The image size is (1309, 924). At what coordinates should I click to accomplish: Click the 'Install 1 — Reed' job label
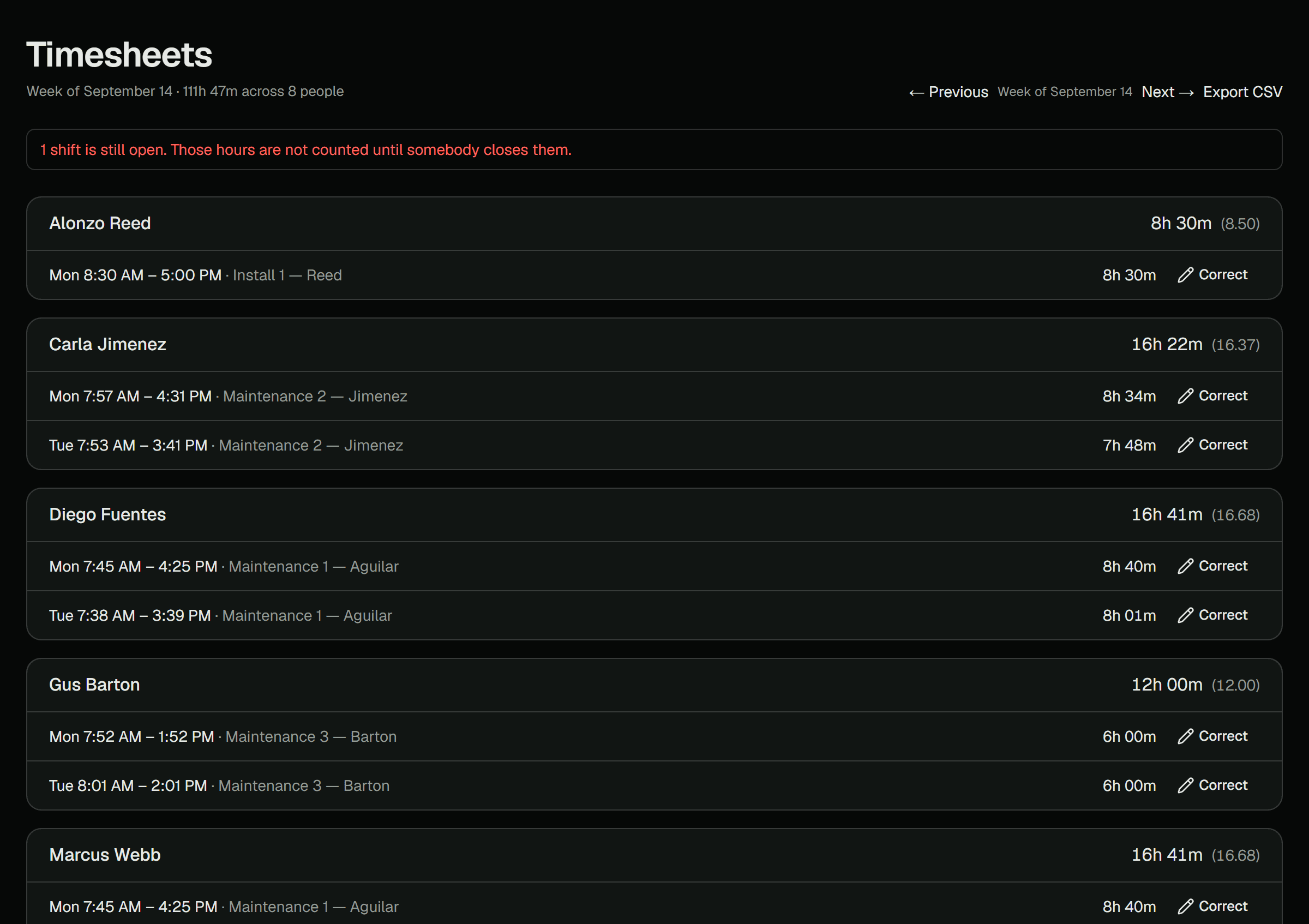tap(287, 275)
